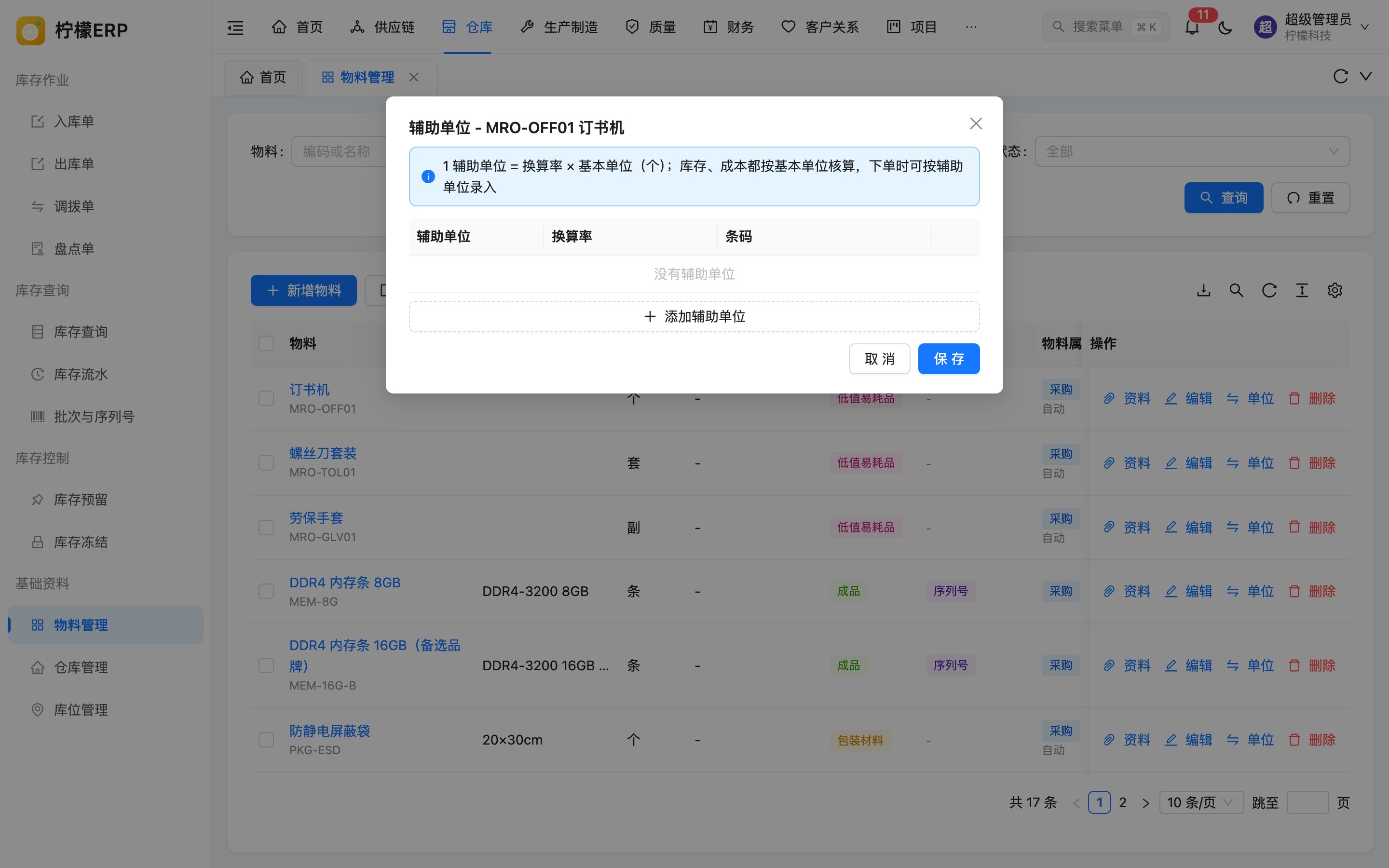The width and height of the screenshot is (1389, 868).
Task: Click 取消 in the dialog
Action: click(879, 359)
